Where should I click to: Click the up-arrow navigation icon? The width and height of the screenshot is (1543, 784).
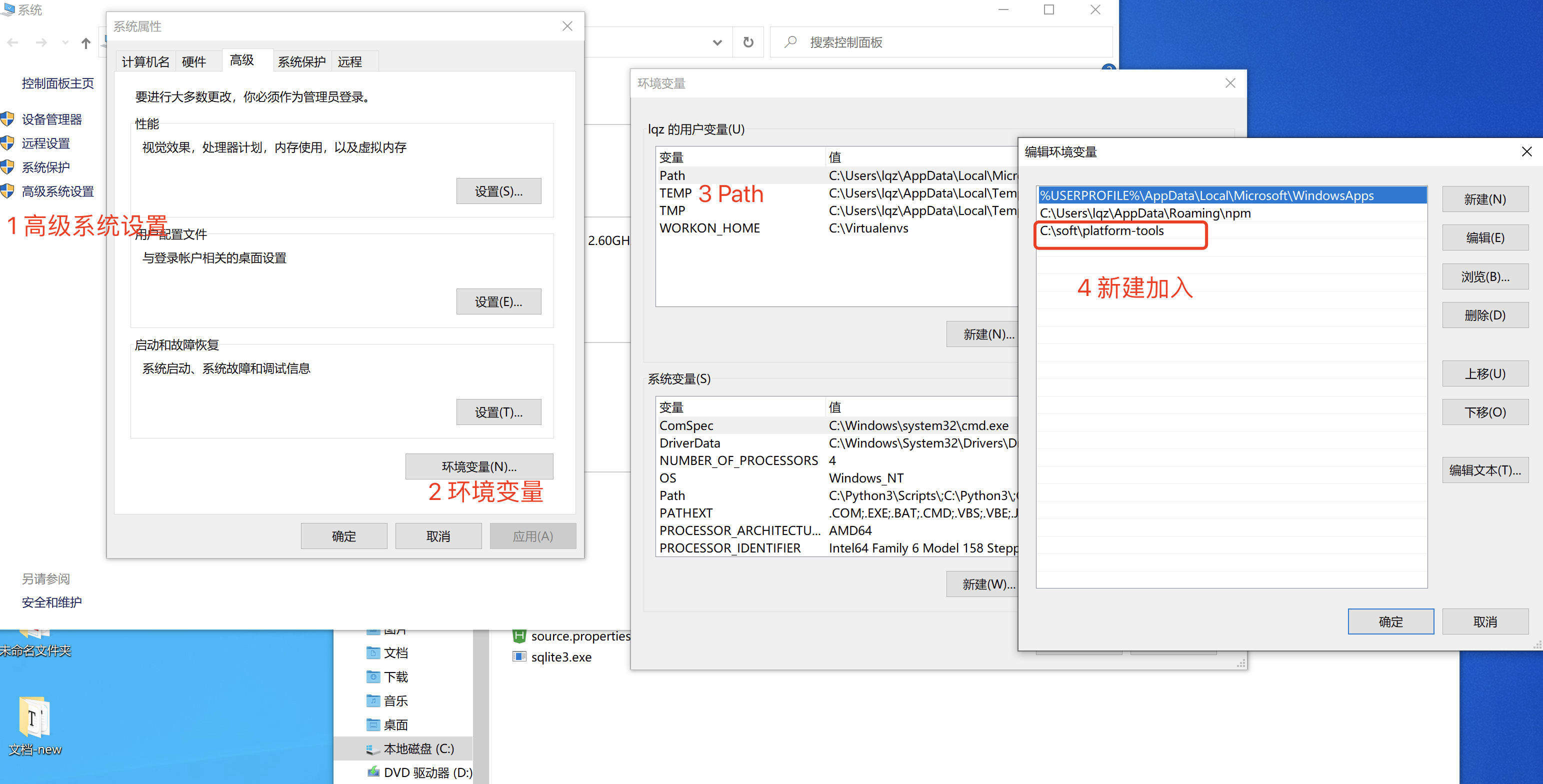coord(85,43)
